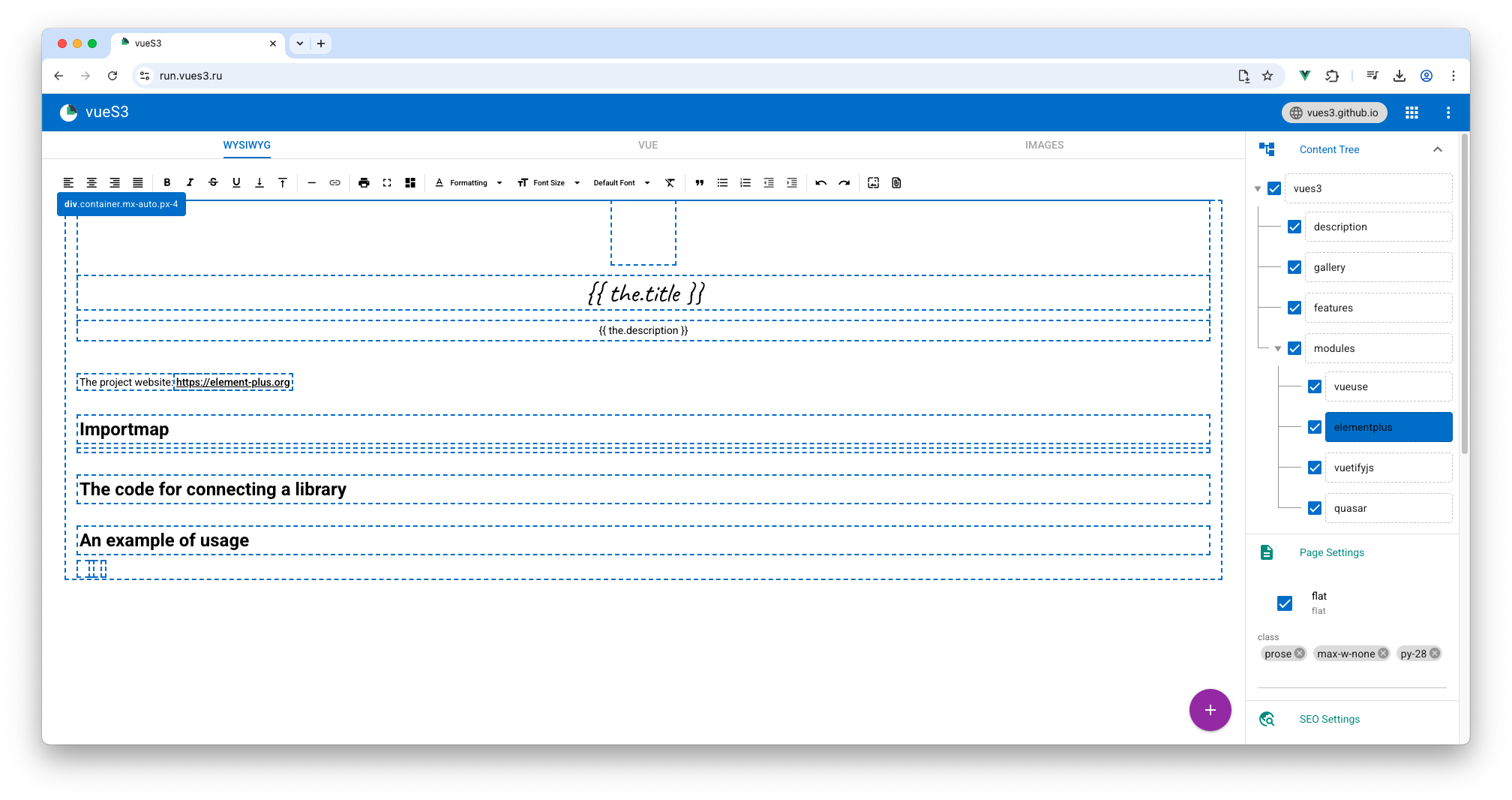Collapse the Content Tree panel

click(1438, 149)
